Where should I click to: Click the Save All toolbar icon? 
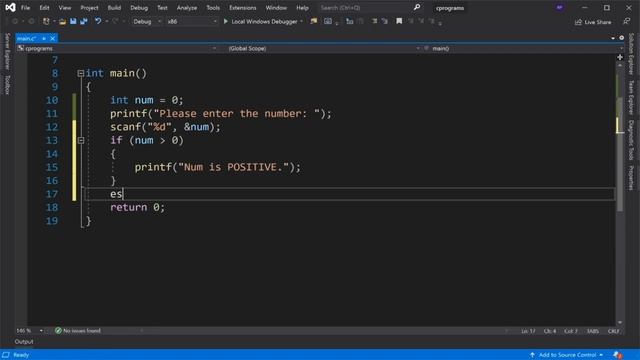point(84,22)
